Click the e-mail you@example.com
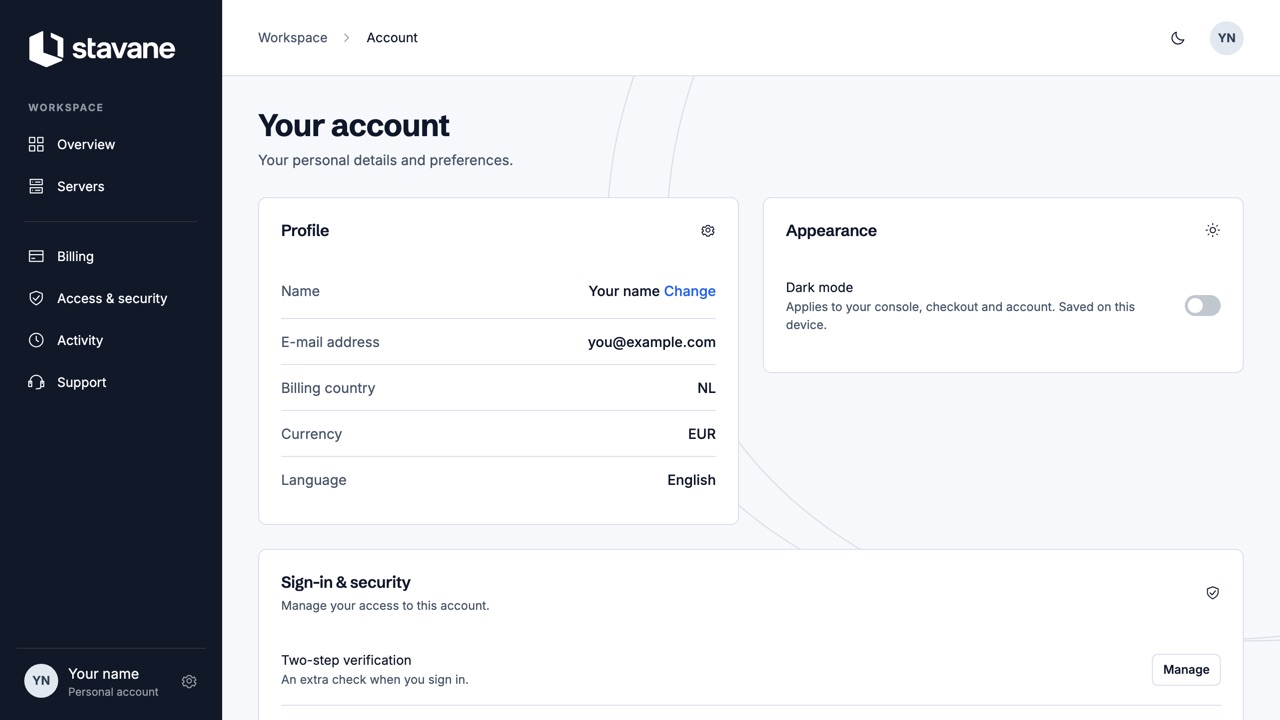Image resolution: width=1280 pixels, height=720 pixels. (x=652, y=342)
